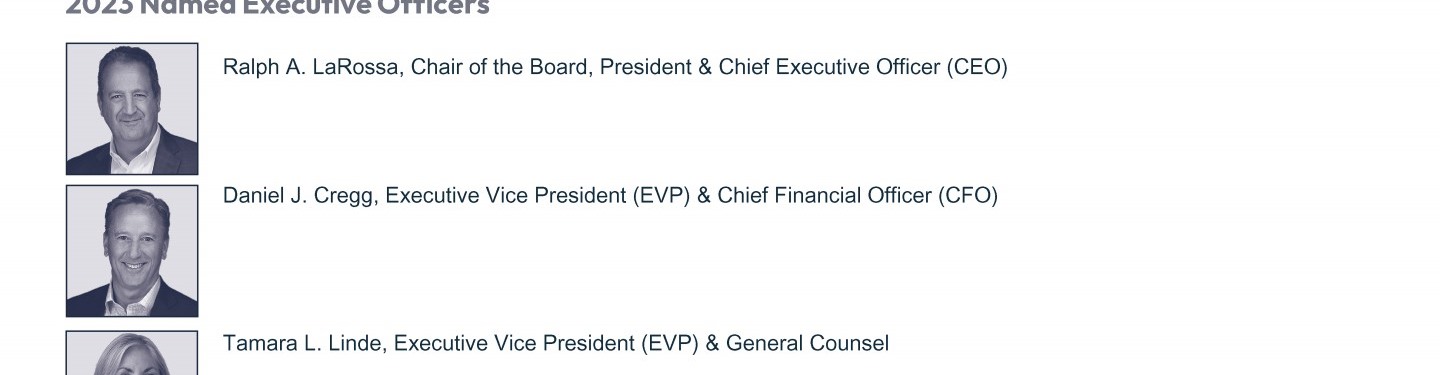Click the (EVP) abbreviation in Cregg's line
The height and width of the screenshot is (375, 1440).
(x=661, y=196)
